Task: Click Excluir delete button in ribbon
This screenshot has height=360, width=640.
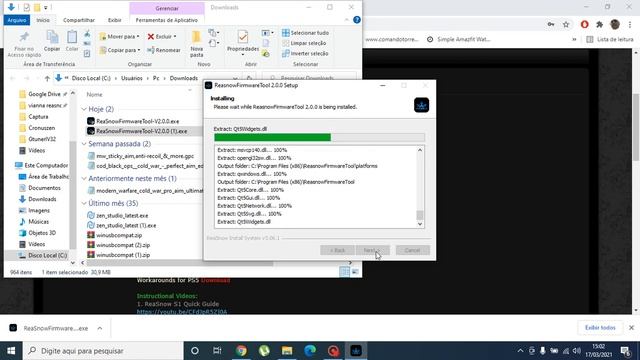Action: (162, 36)
